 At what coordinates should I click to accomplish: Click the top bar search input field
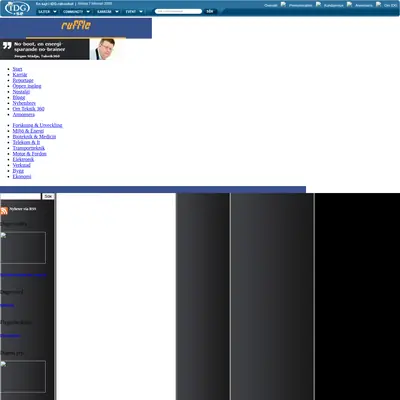click(178, 11)
